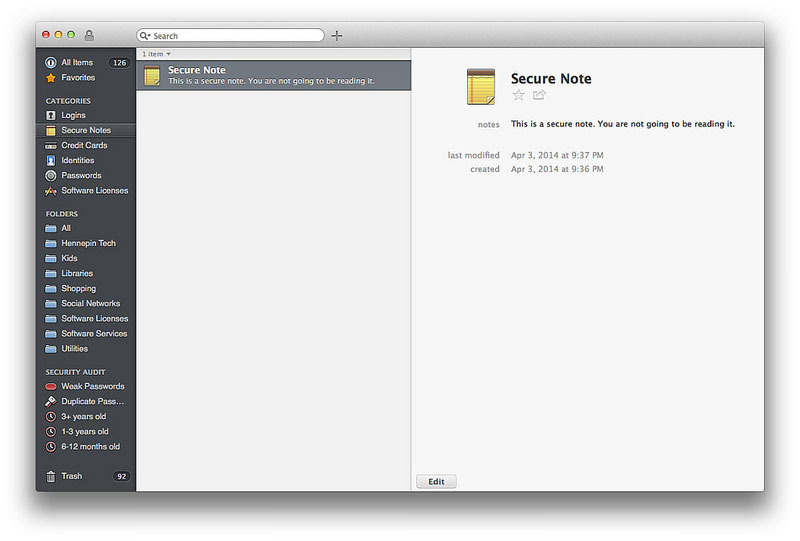Open the Identities category
The image size is (800, 541).
[78, 160]
